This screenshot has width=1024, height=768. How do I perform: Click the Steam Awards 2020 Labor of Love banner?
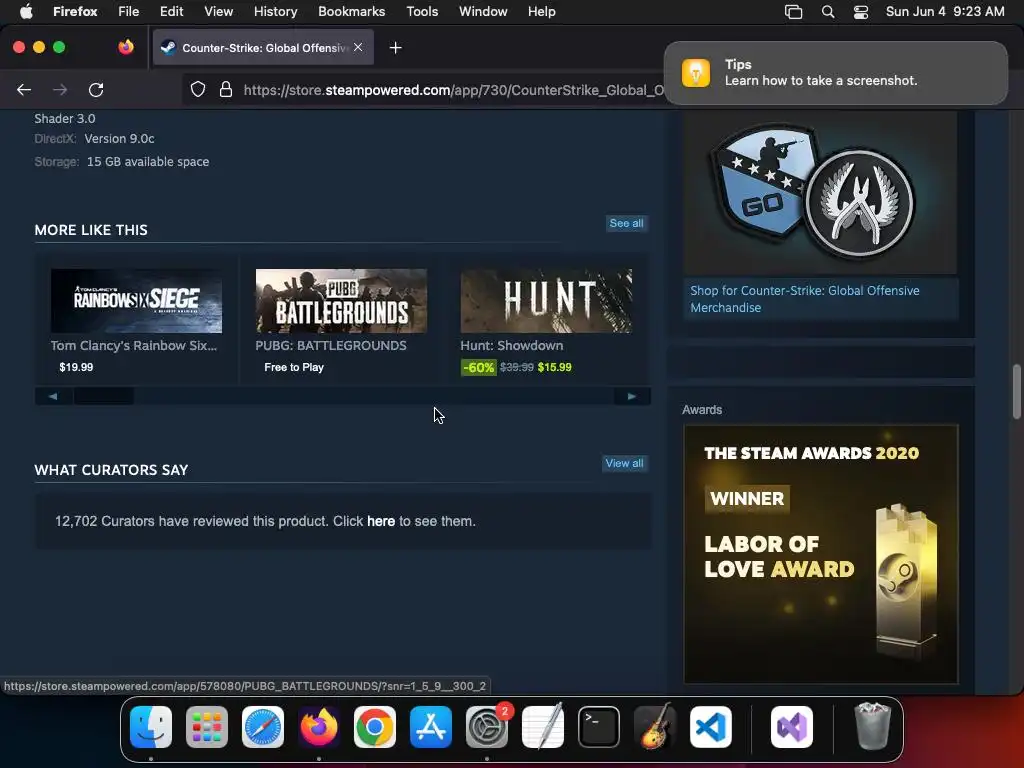(x=821, y=554)
